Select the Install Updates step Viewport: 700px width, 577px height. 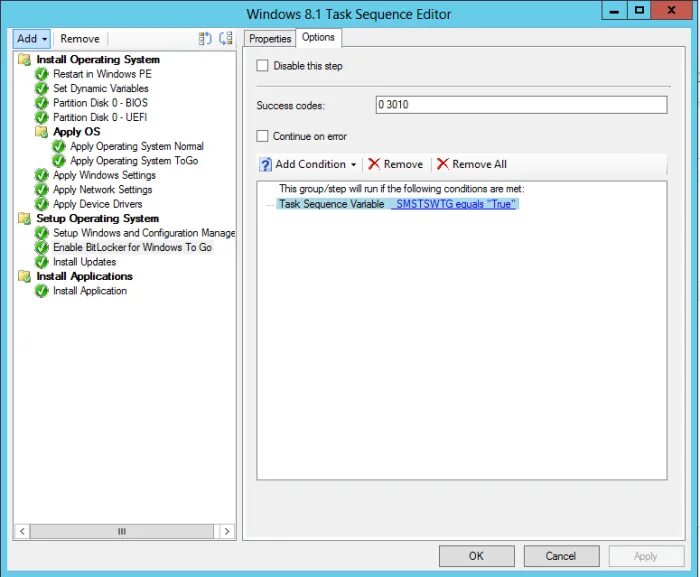[x=84, y=262]
